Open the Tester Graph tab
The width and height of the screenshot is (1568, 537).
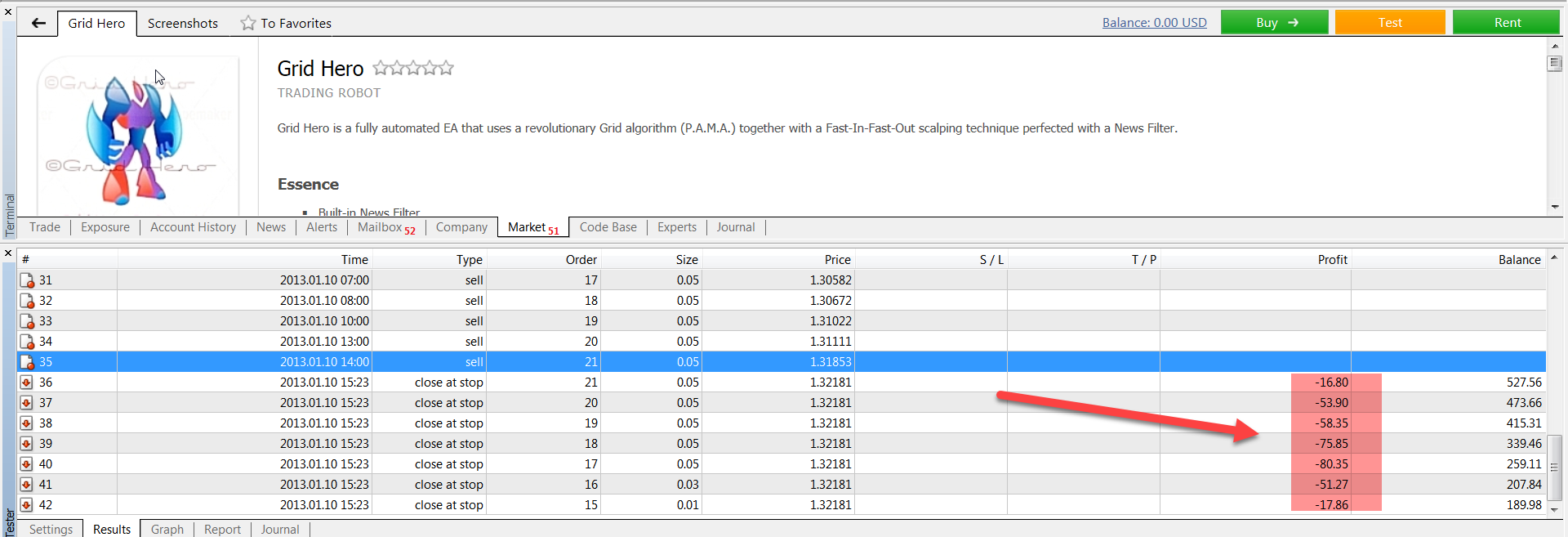pos(167,529)
